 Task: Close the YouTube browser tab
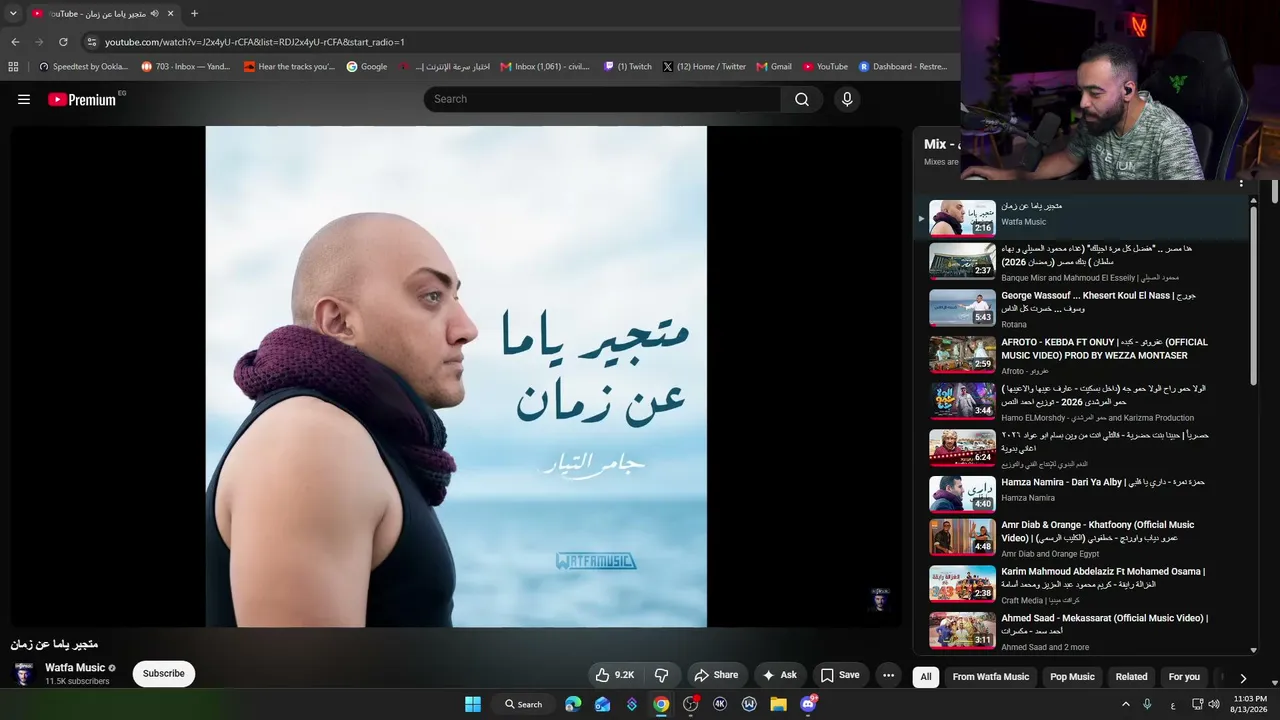pos(171,14)
